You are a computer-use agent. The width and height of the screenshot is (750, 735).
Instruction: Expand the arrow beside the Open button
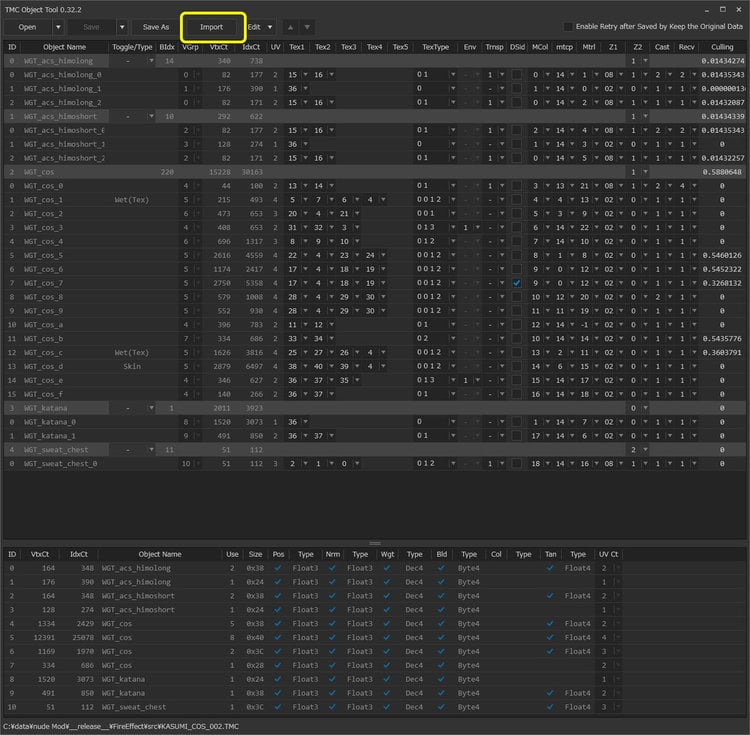(x=58, y=27)
